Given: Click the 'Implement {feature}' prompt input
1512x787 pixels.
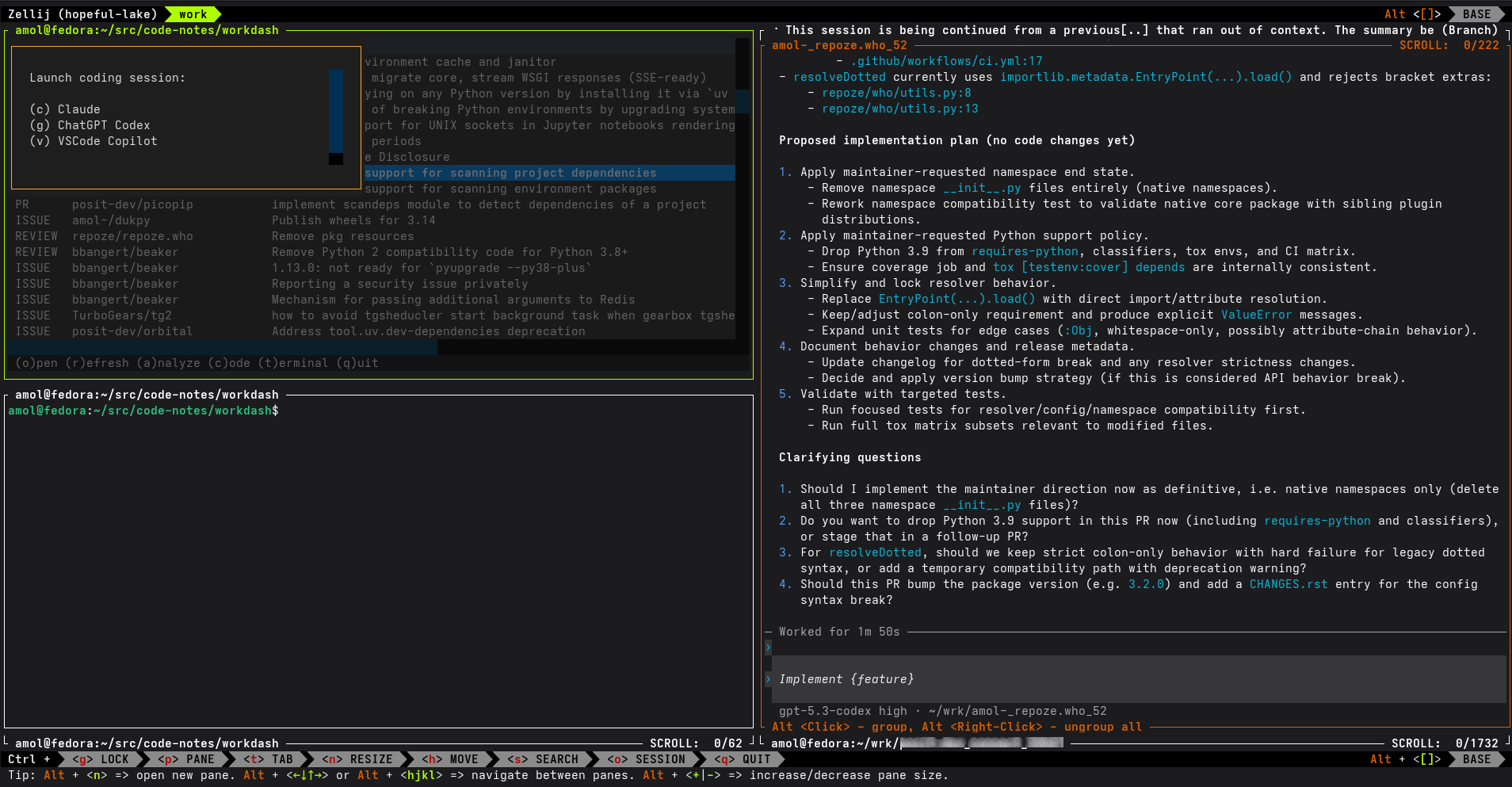Looking at the screenshot, I should tap(1139, 679).
